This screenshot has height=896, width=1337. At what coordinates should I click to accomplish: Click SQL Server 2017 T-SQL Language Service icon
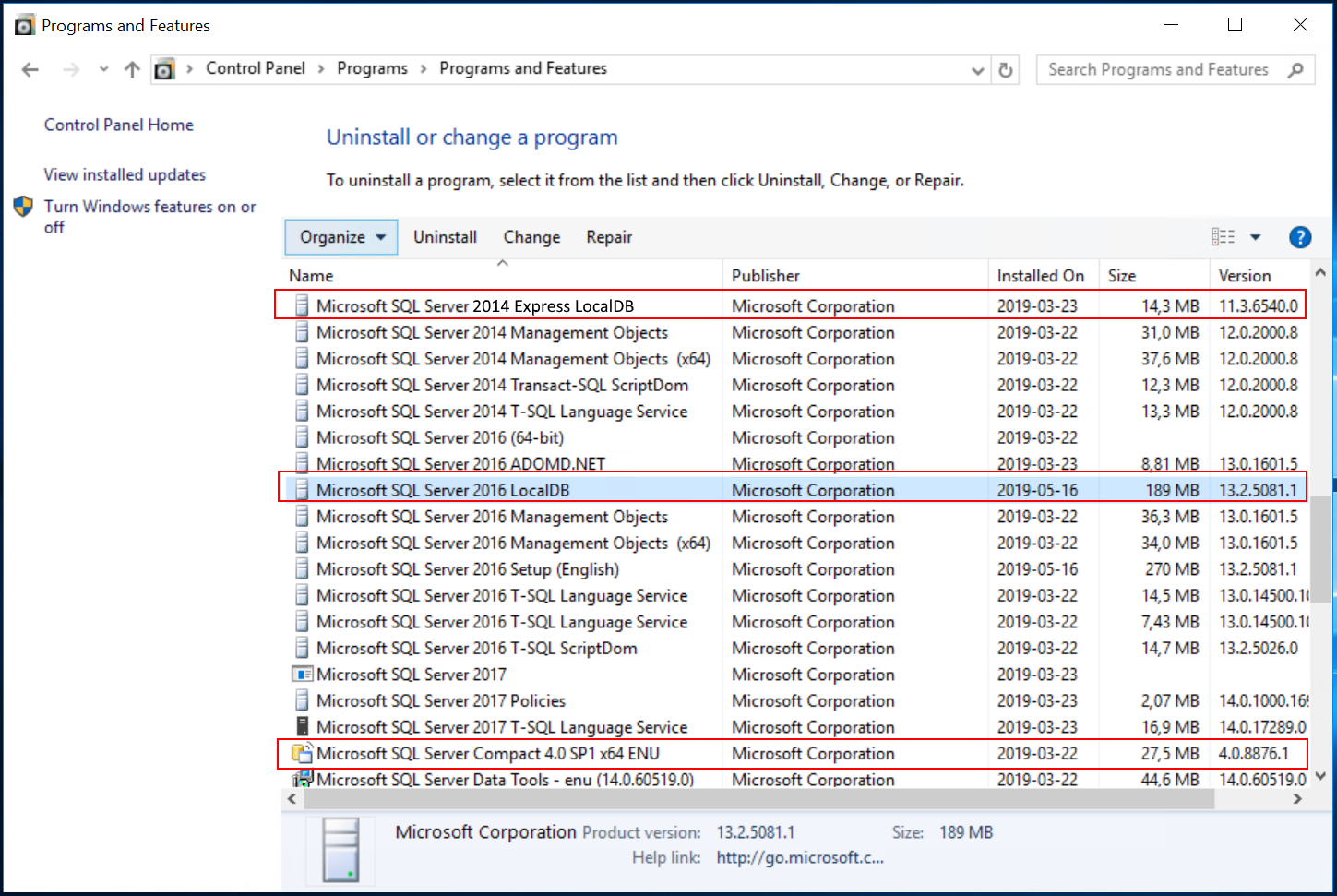coord(302,727)
